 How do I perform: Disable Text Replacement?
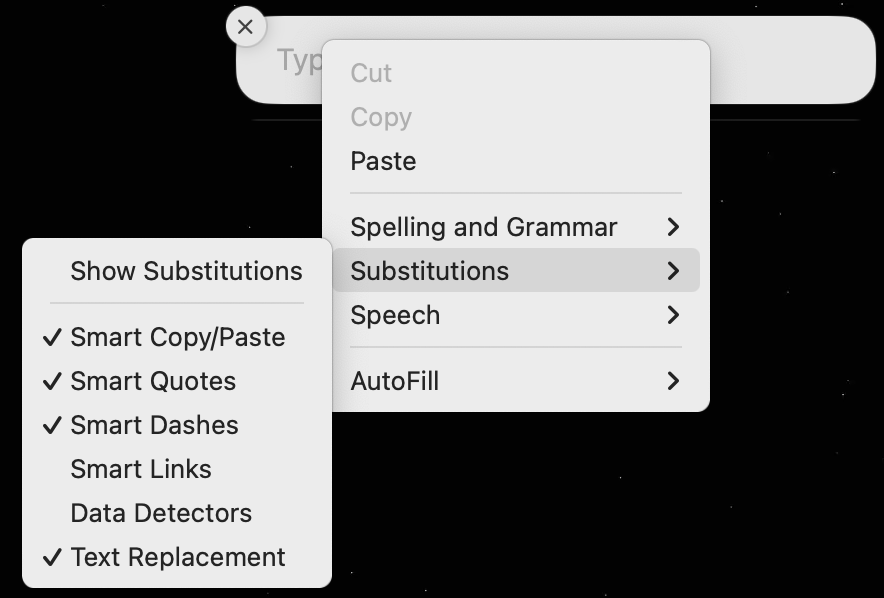[178, 557]
